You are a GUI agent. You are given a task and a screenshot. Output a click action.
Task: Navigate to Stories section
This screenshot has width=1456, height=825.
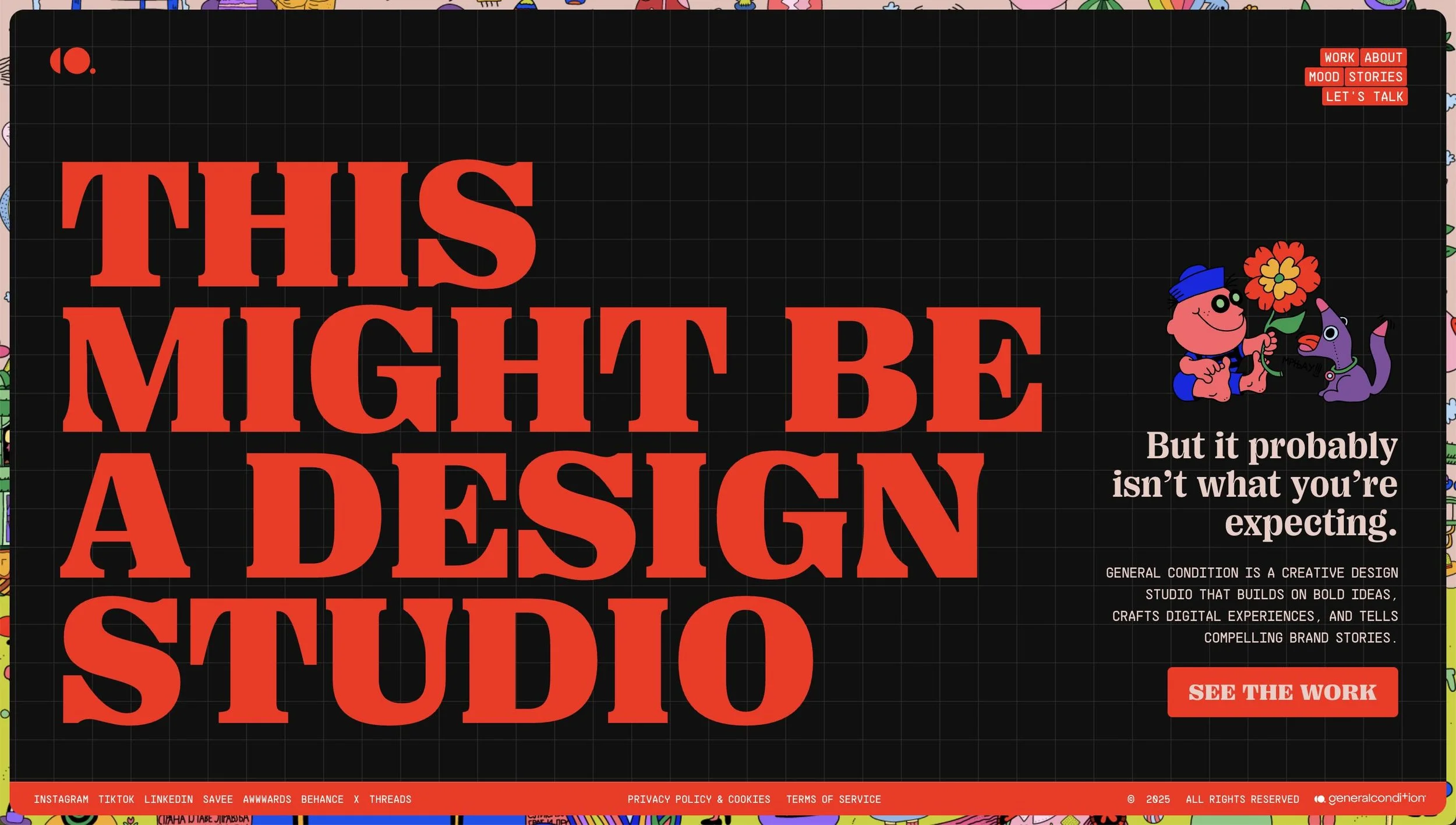coord(1376,77)
